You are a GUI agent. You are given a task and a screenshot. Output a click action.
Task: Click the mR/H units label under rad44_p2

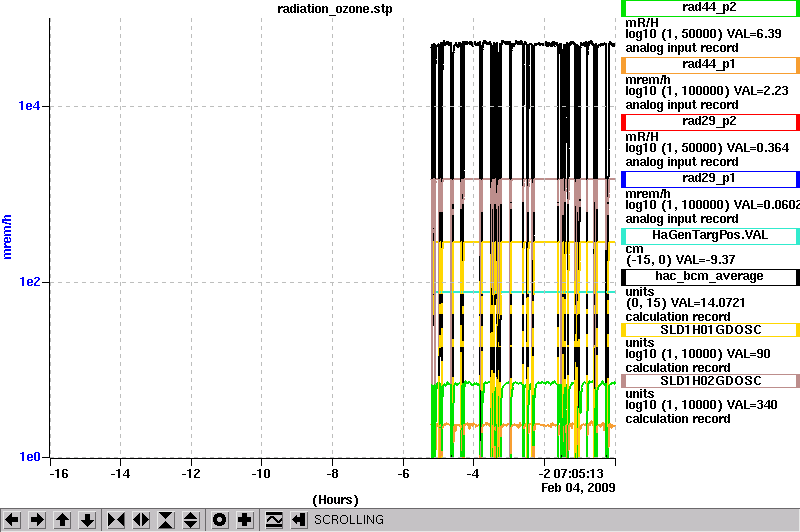coord(642,23)
